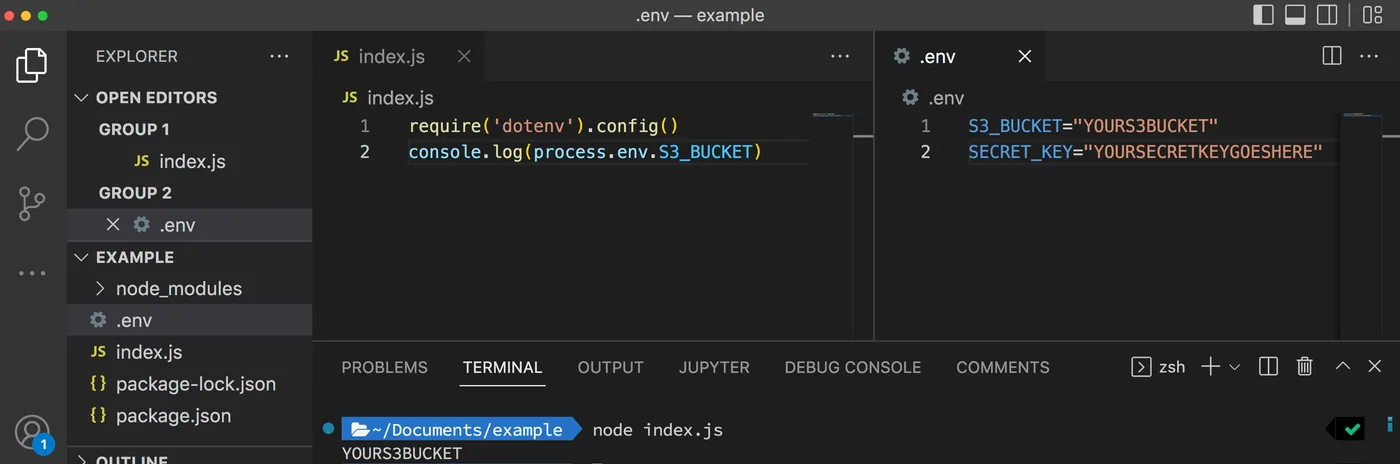Toggle primary side bar layout button
The height and width of the screenshot is (464, 1400).
pos(1264,15)
